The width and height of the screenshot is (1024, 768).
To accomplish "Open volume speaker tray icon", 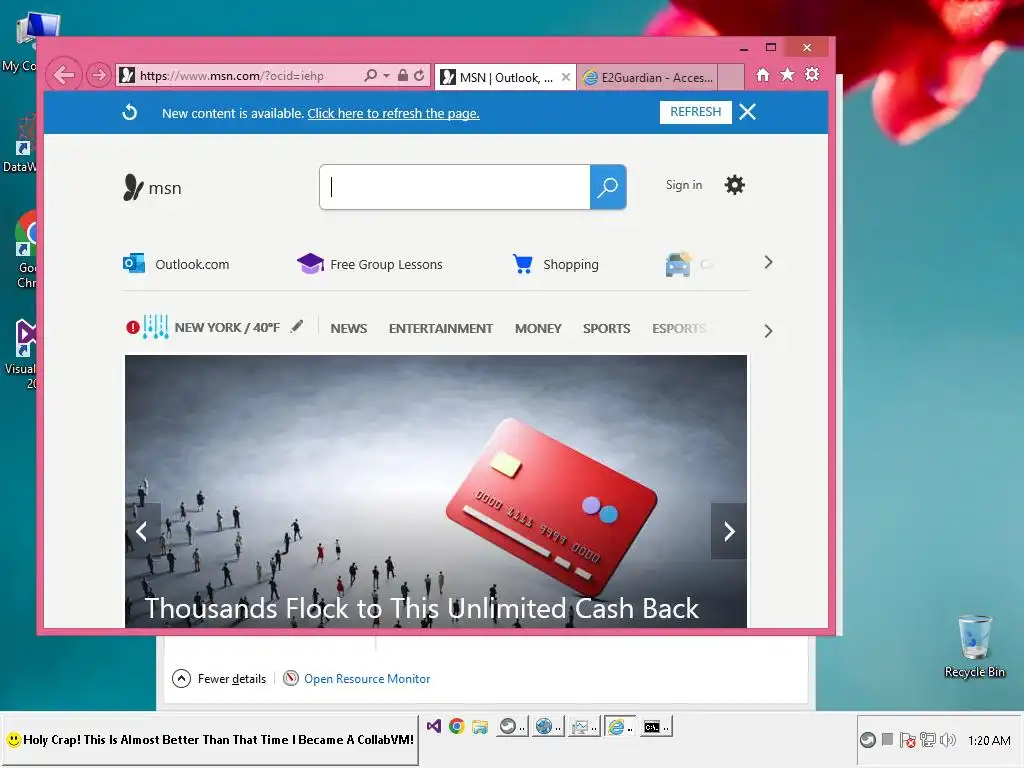I will [x=948, y=740].
